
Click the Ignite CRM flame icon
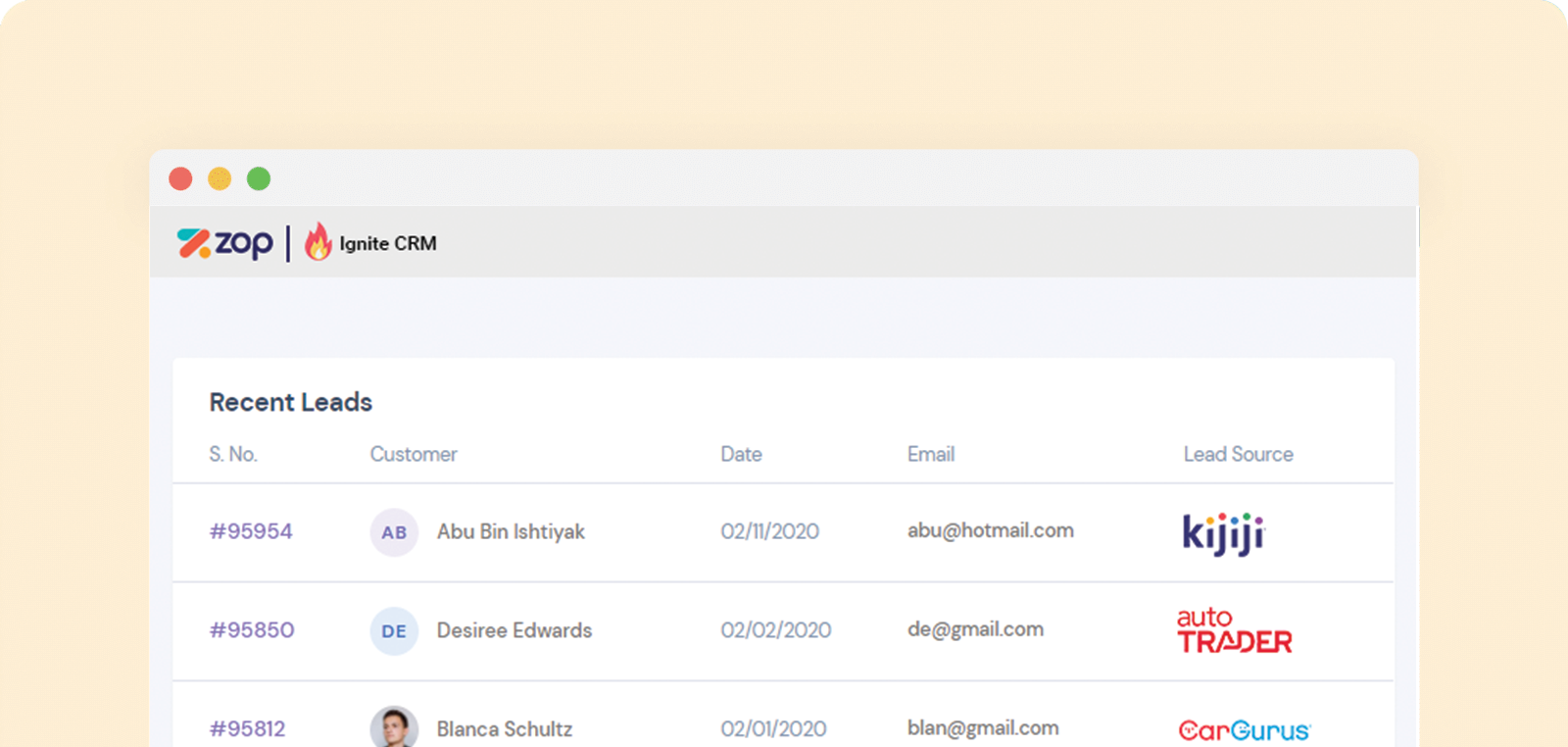click(x=318, y=241)
